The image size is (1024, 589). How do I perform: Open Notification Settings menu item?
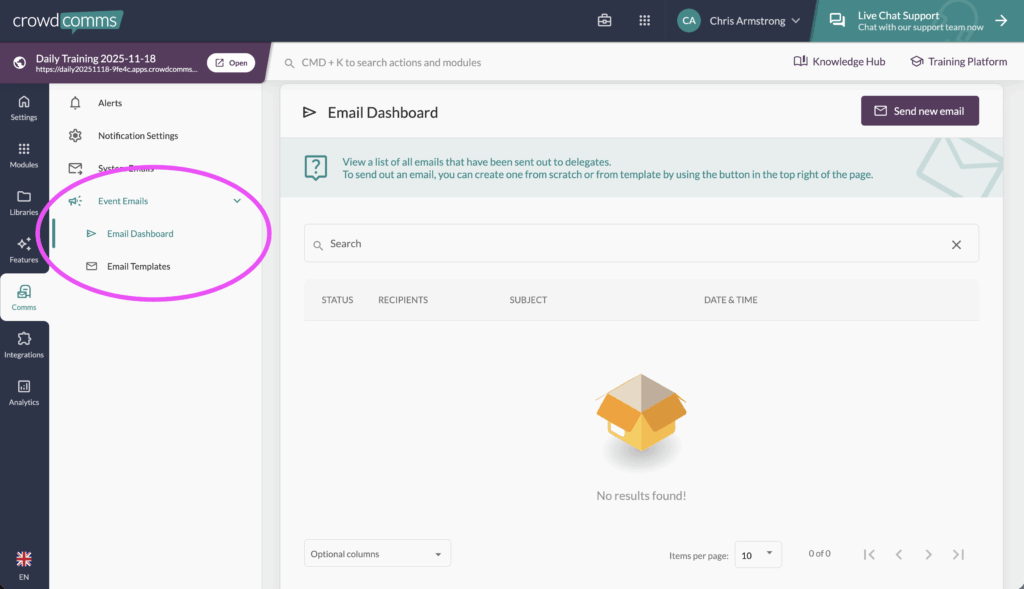click(x=138, y=136)
